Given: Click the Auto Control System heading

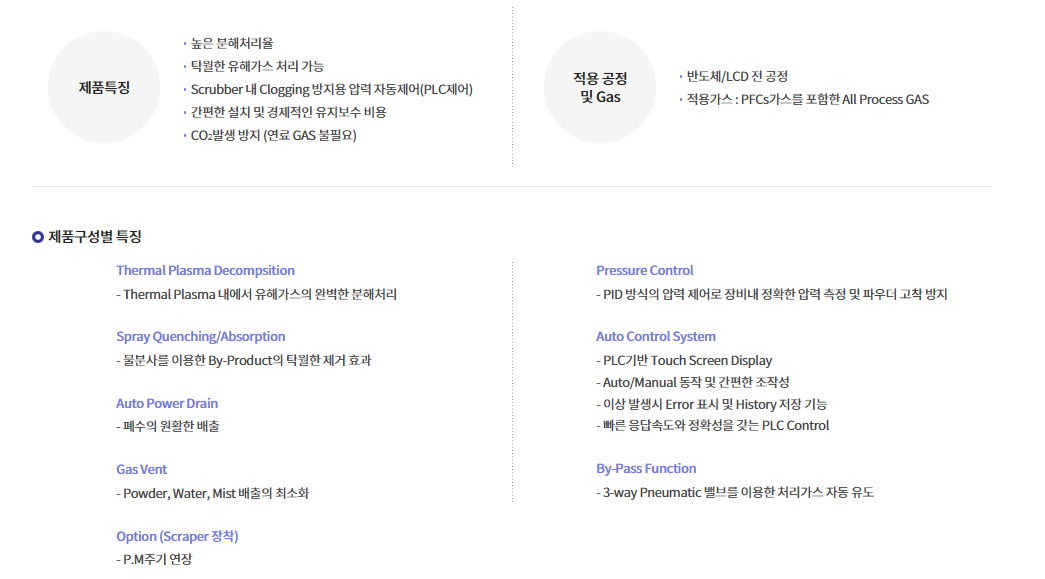Looking at the screenshot, I should click(x=656, y=337).
